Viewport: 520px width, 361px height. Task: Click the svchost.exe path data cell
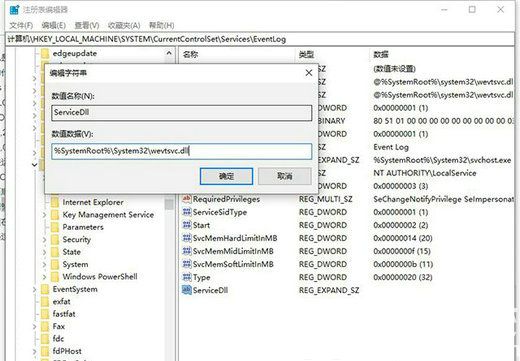coord(442,160)
